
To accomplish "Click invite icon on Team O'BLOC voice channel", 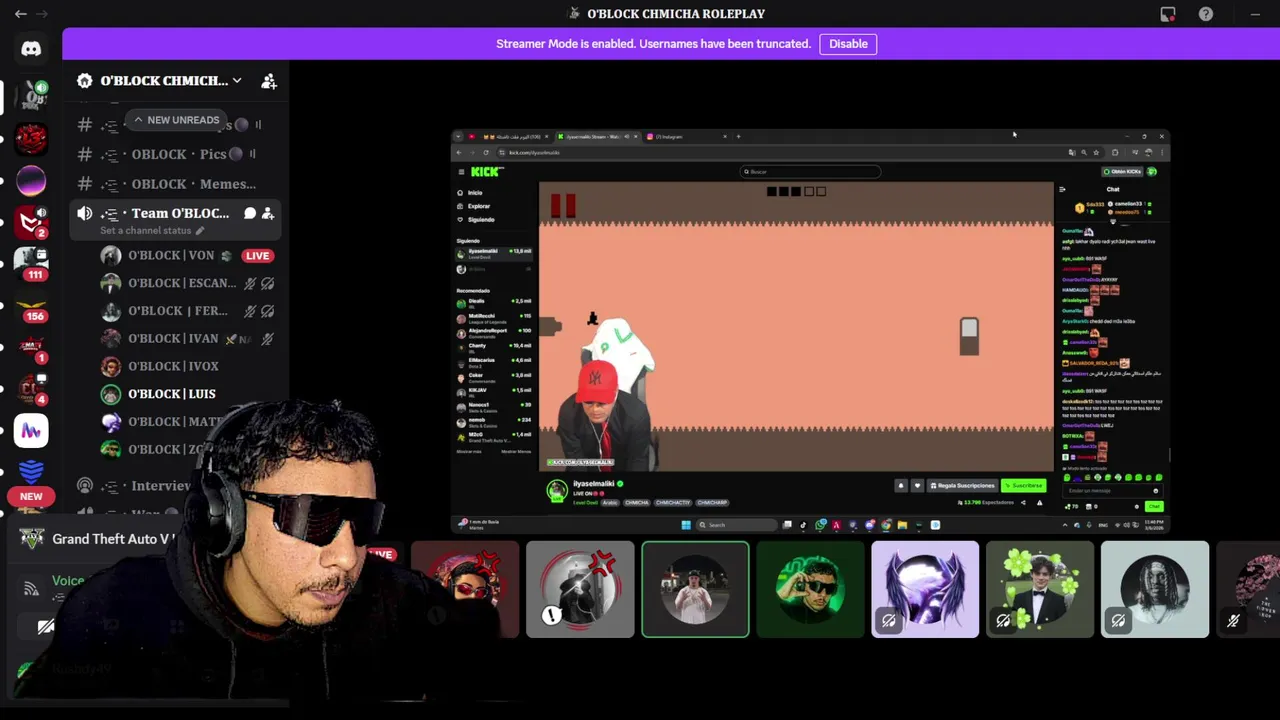I will pos(268,213).
